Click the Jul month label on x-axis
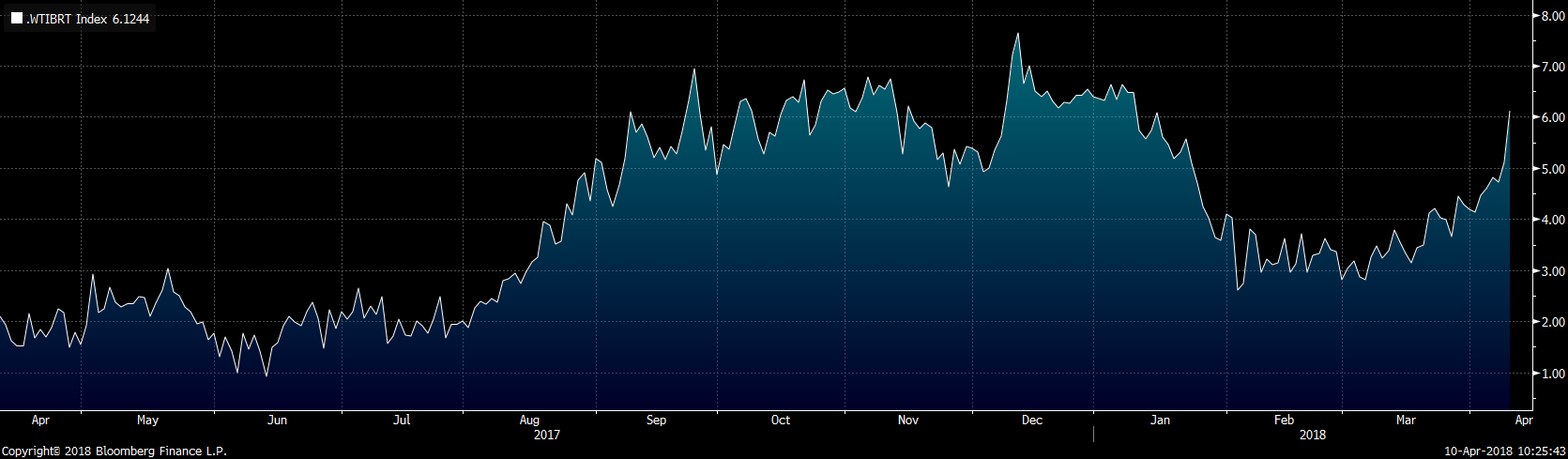 (402, 420)
